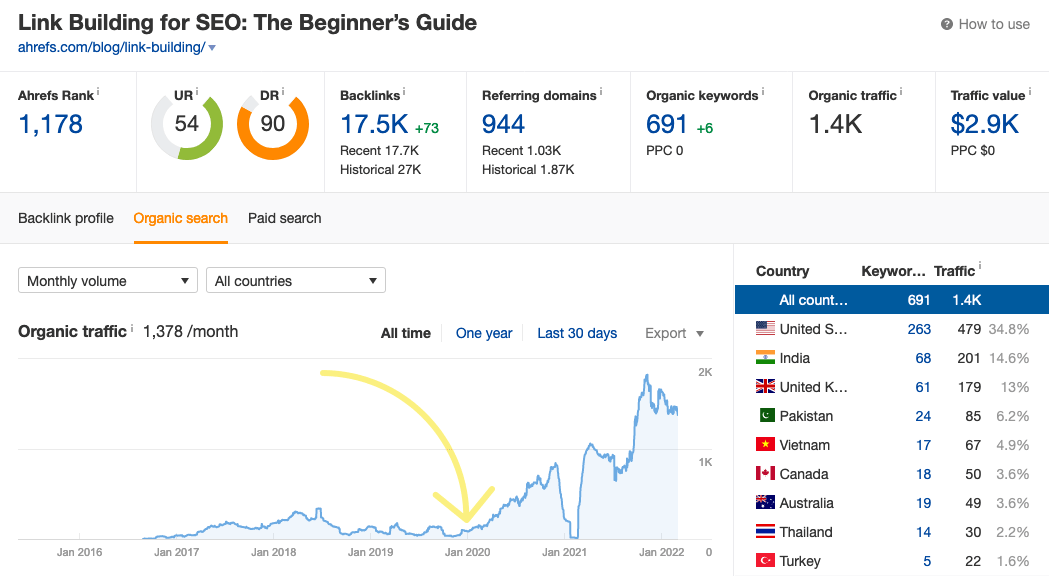Click the Canada flag icon
The height and width of the screenshot is (576, 1049).
pyautogui.click(x=764, y=473)
